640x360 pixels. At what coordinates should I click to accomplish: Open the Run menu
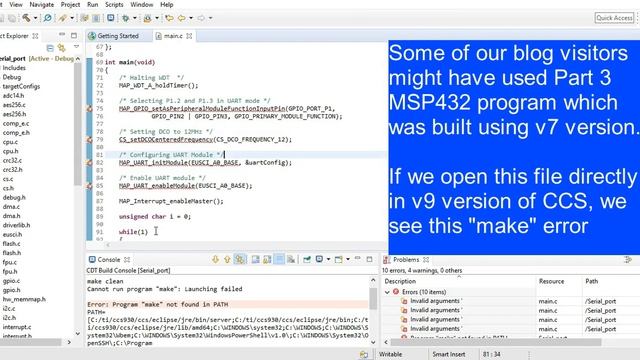93,4
